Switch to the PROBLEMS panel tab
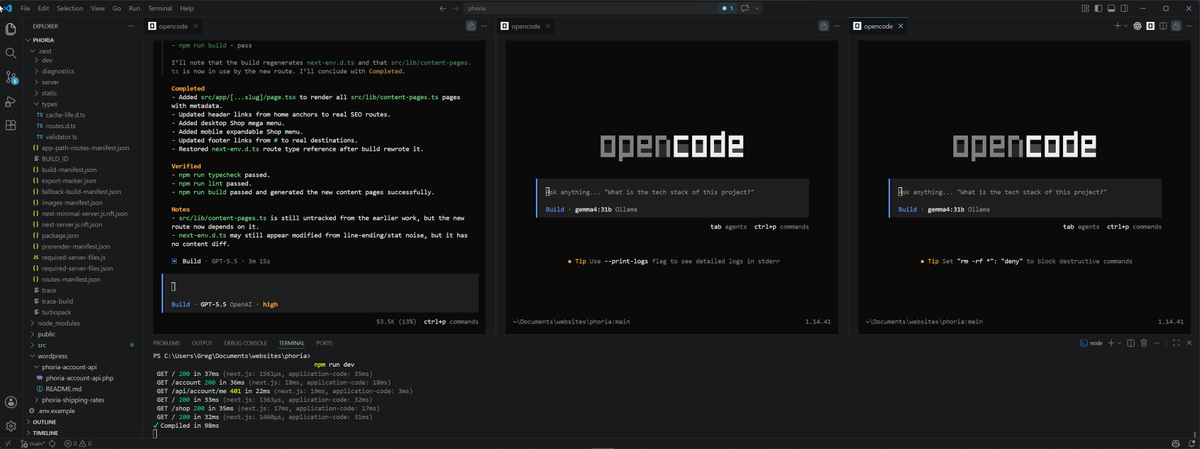Viewport: 1200px width, 449px height. coord(166,343)
